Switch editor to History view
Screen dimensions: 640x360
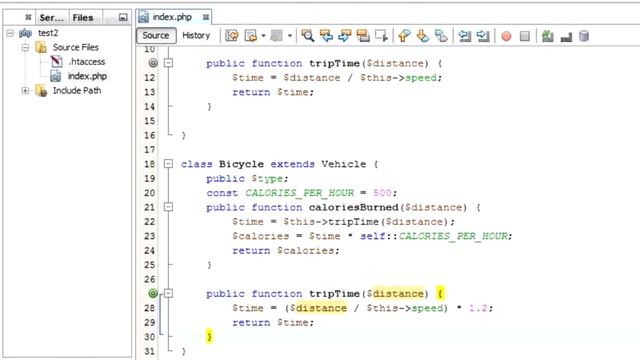point(196,36)
